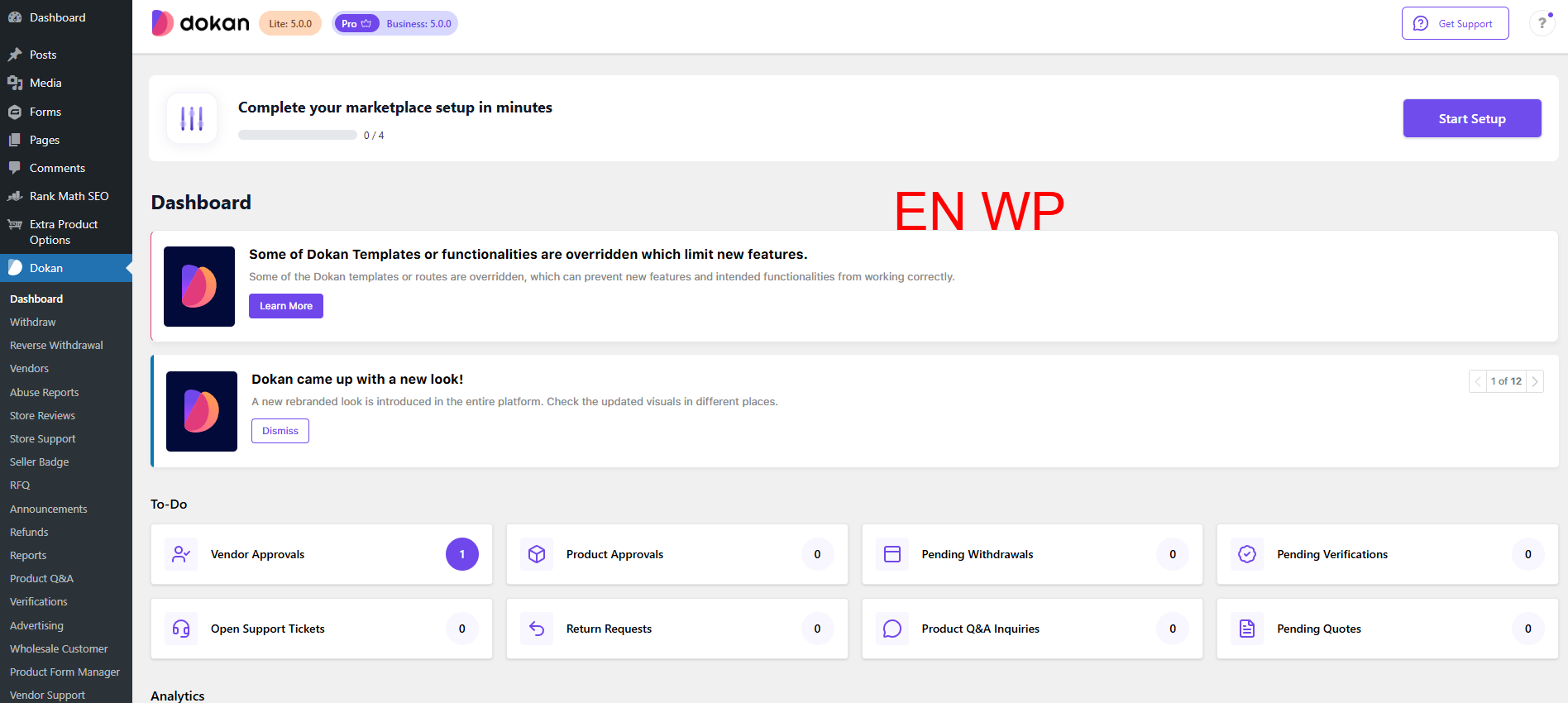Click the Forms icon in sidebar
The image size is (1568, 703).
pos(15,112)
